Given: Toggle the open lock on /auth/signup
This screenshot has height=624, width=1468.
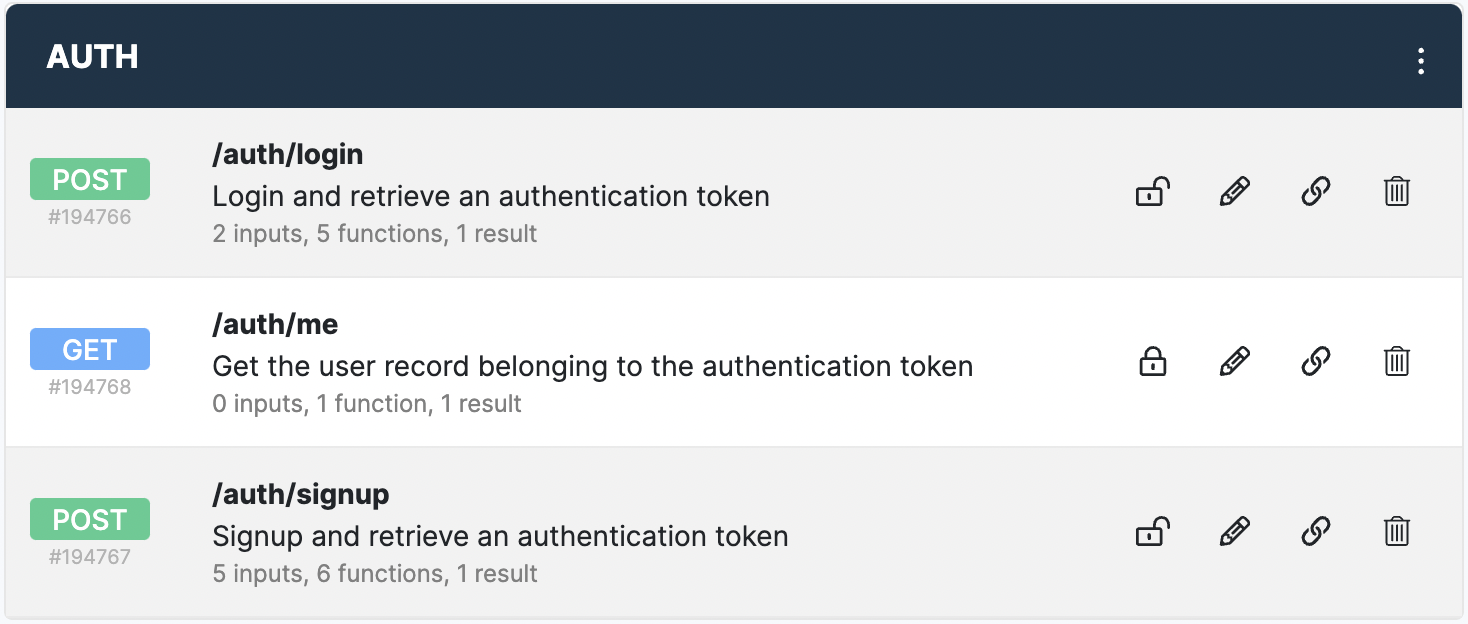Looking at the screenshot, I should pos(1153,531).
